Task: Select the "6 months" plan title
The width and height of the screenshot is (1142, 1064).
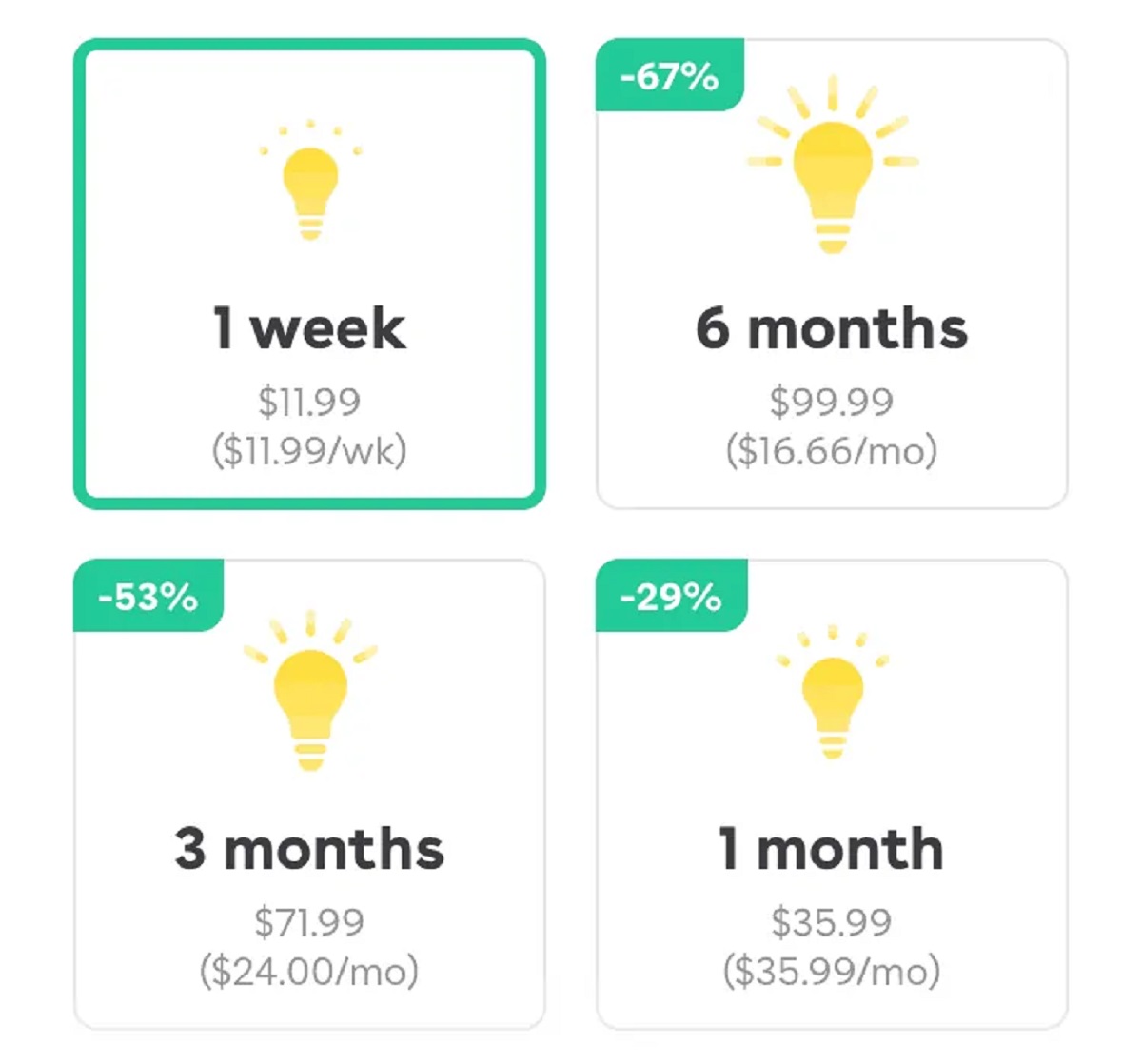Action: (832, 328)
